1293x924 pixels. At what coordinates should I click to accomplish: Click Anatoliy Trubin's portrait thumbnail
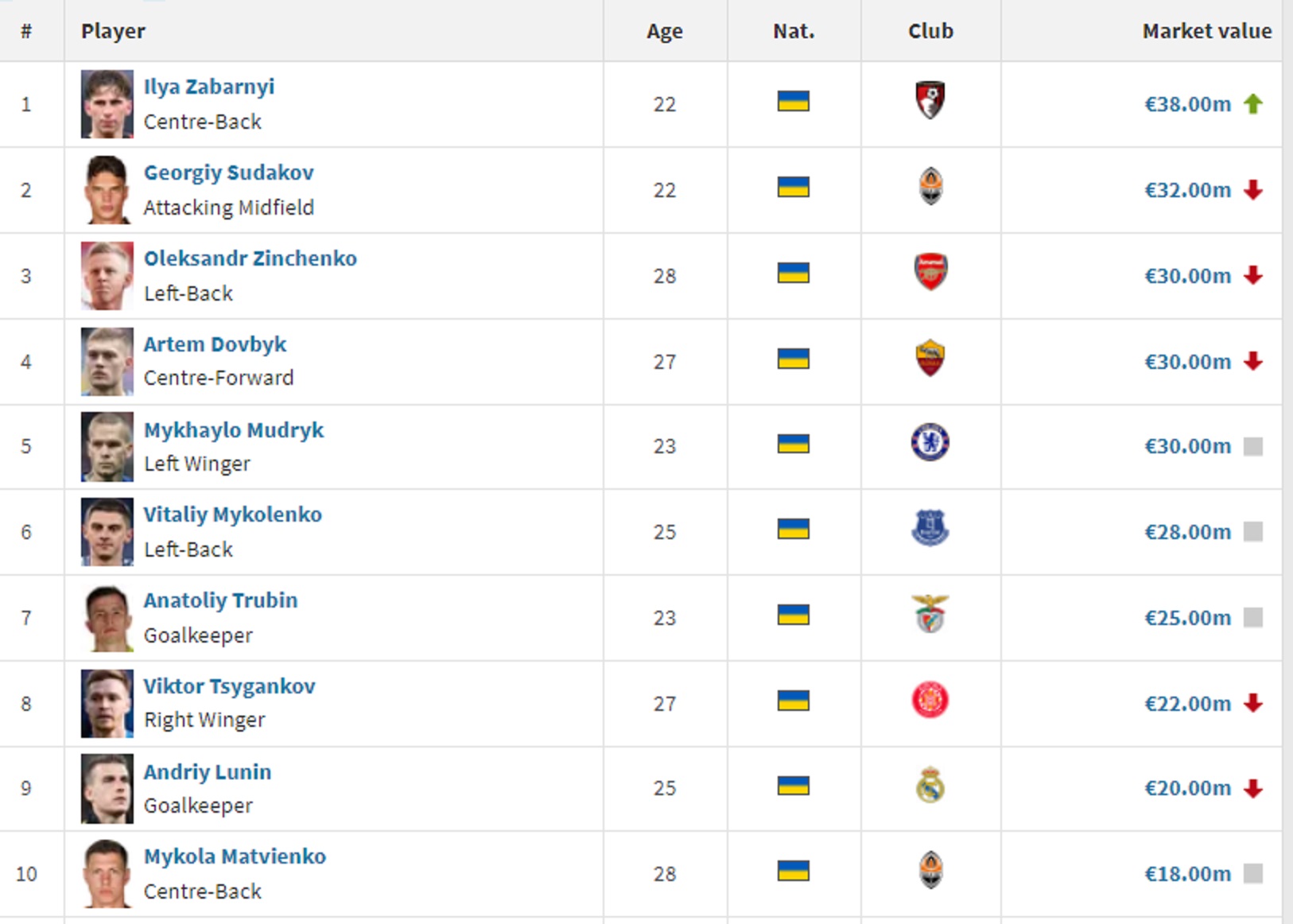107,618
